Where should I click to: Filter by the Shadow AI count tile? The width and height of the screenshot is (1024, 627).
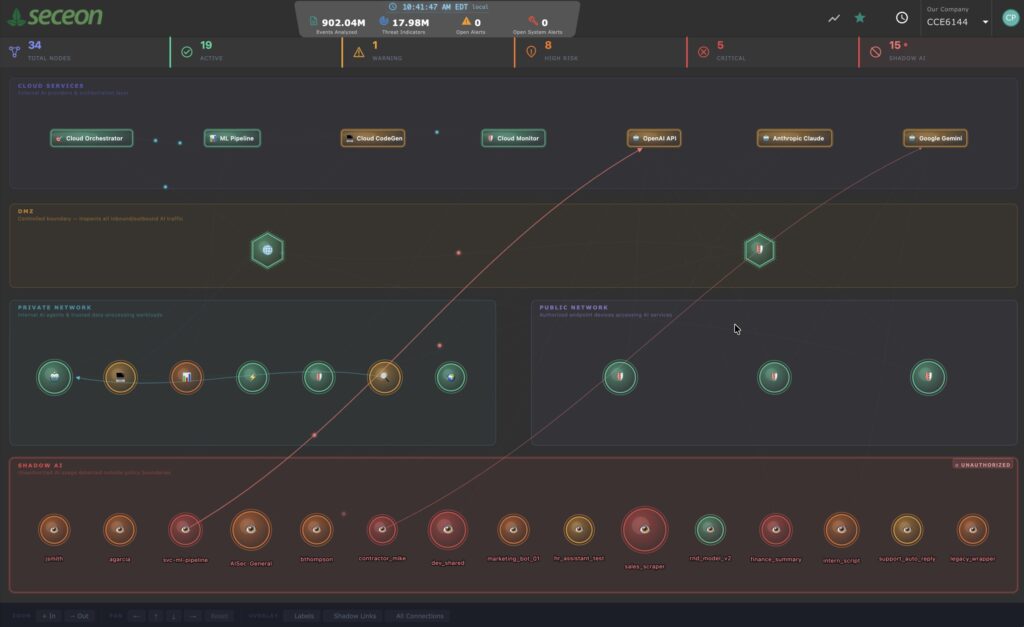point(940,51)
